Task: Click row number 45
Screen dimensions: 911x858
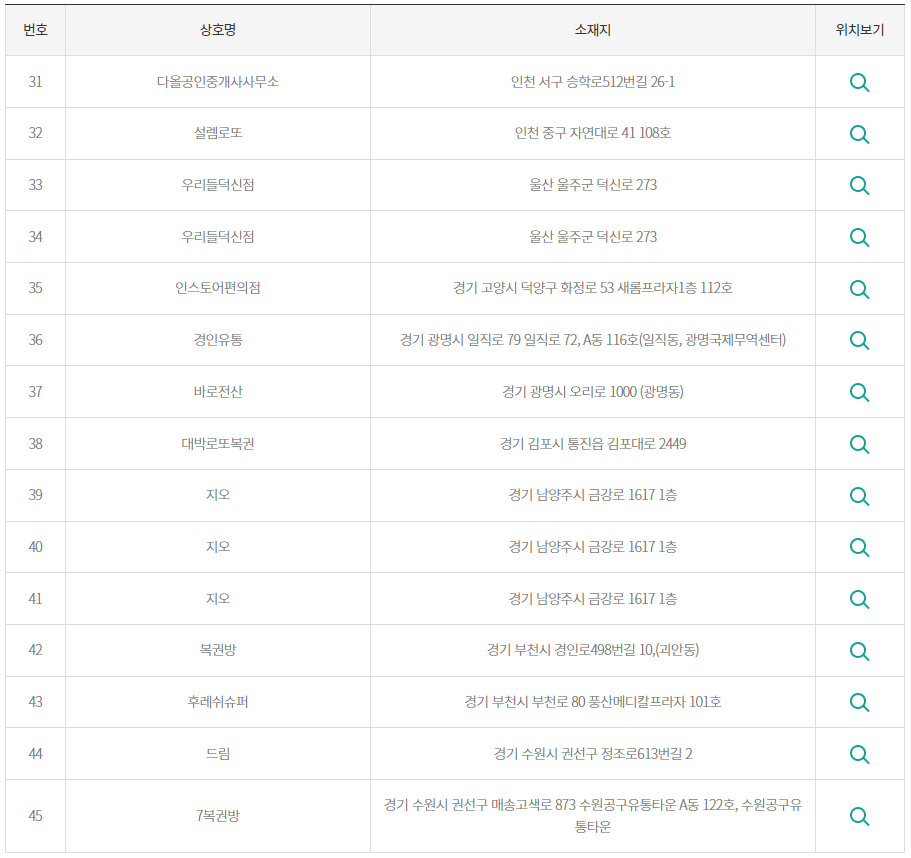Action: click(x=35, y=816)
